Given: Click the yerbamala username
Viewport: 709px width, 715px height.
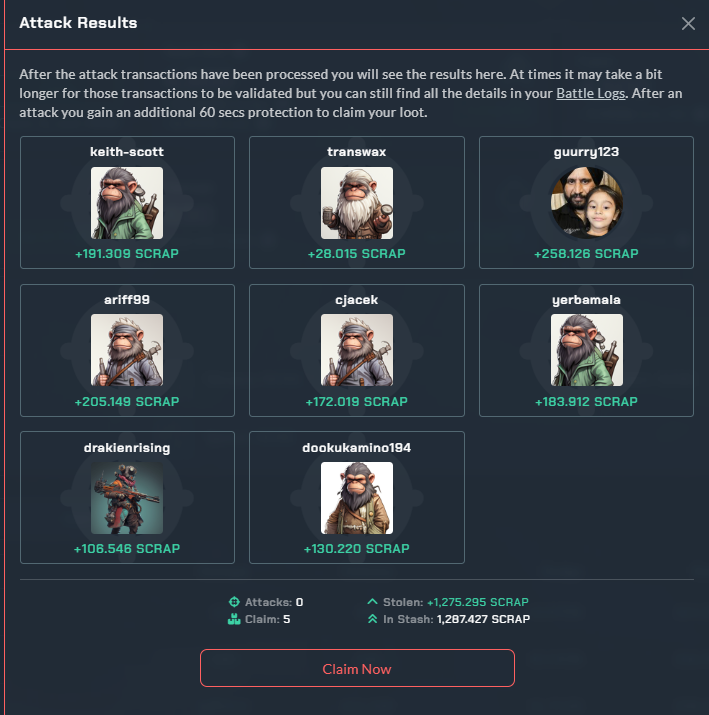Looking at the screenshot, I should point(586,300).
